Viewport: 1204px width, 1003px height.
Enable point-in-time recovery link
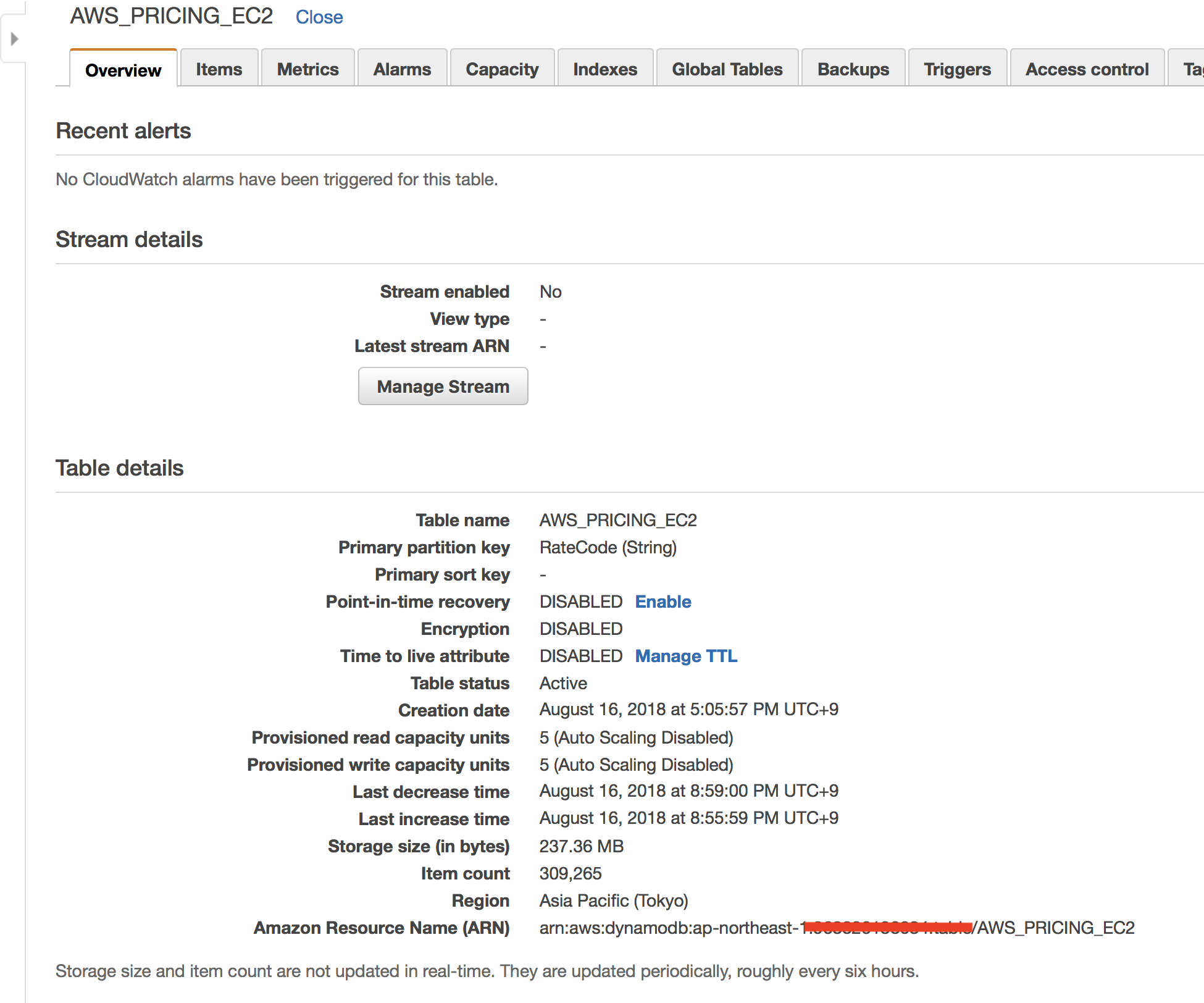pos(663,602)
